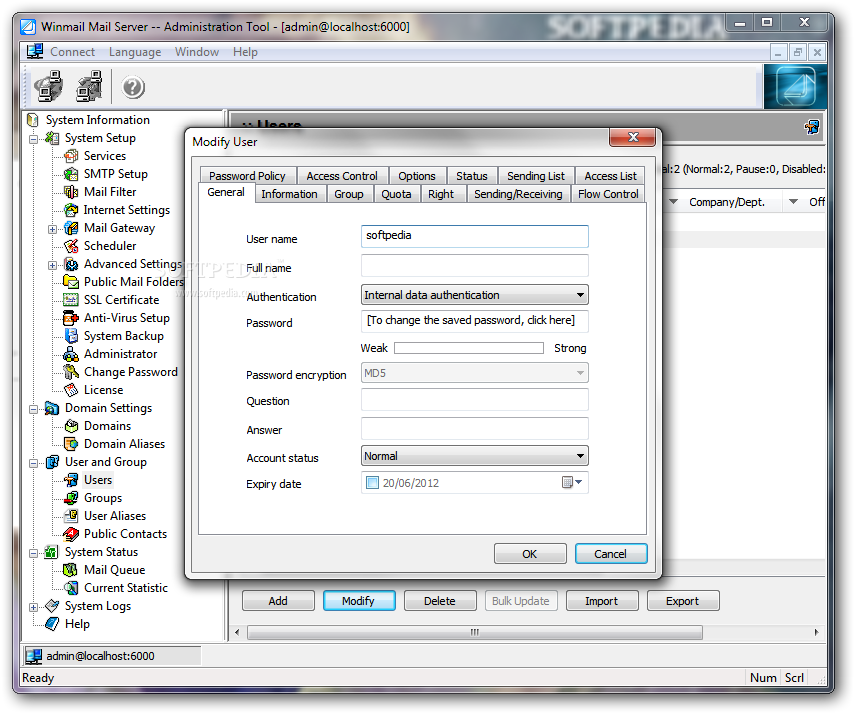Click the Add user button
The height and width of the screenshot is (714, 855).
tap(278, 601)
